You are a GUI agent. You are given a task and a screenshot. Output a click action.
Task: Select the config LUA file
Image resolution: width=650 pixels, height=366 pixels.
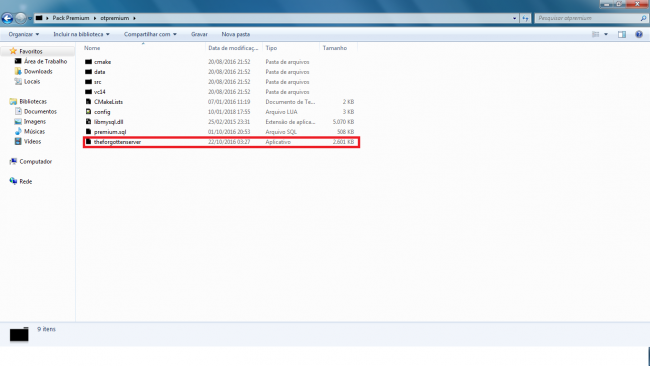point(102,112)
